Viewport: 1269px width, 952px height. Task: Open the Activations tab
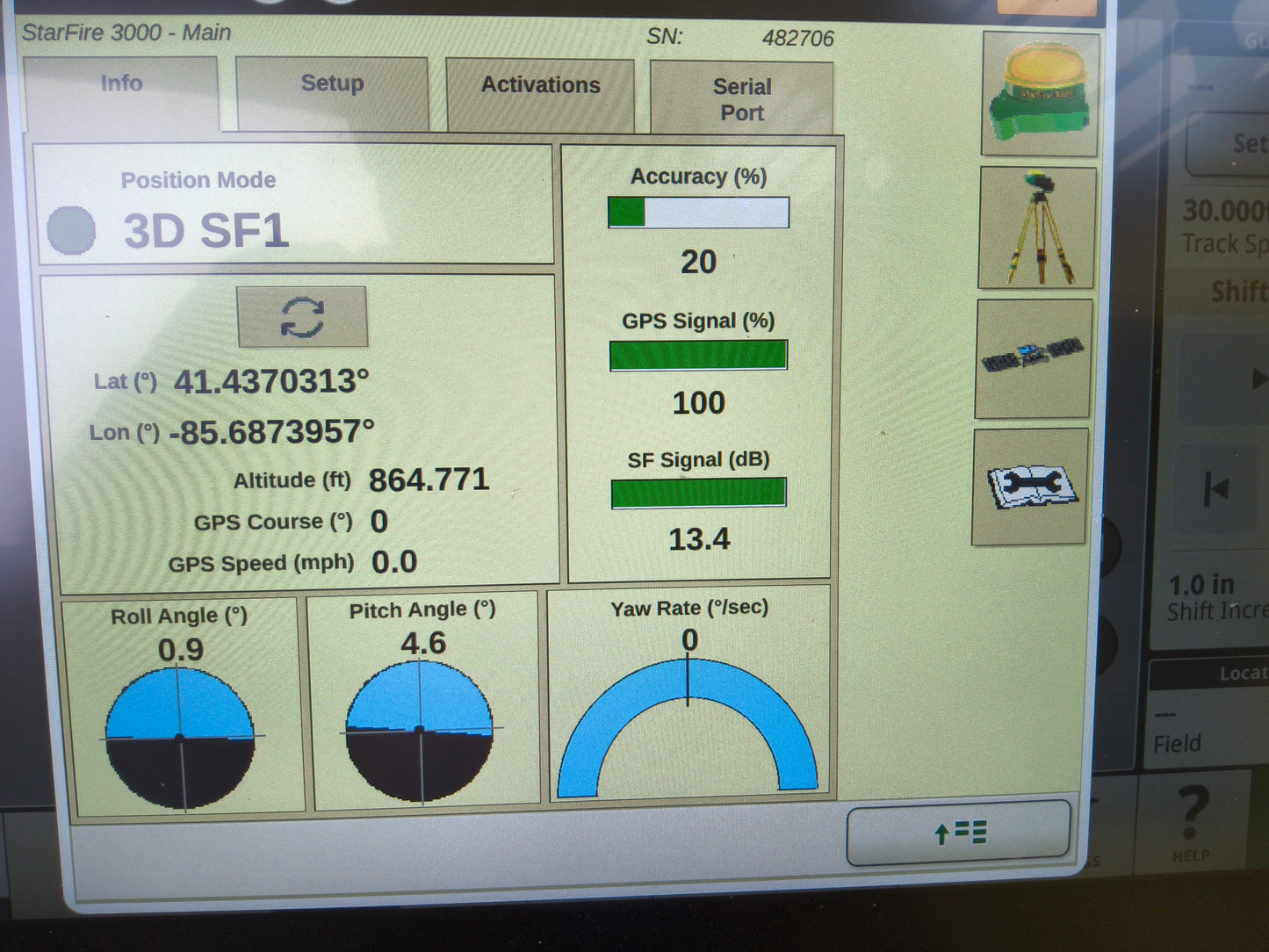point(540,95)
